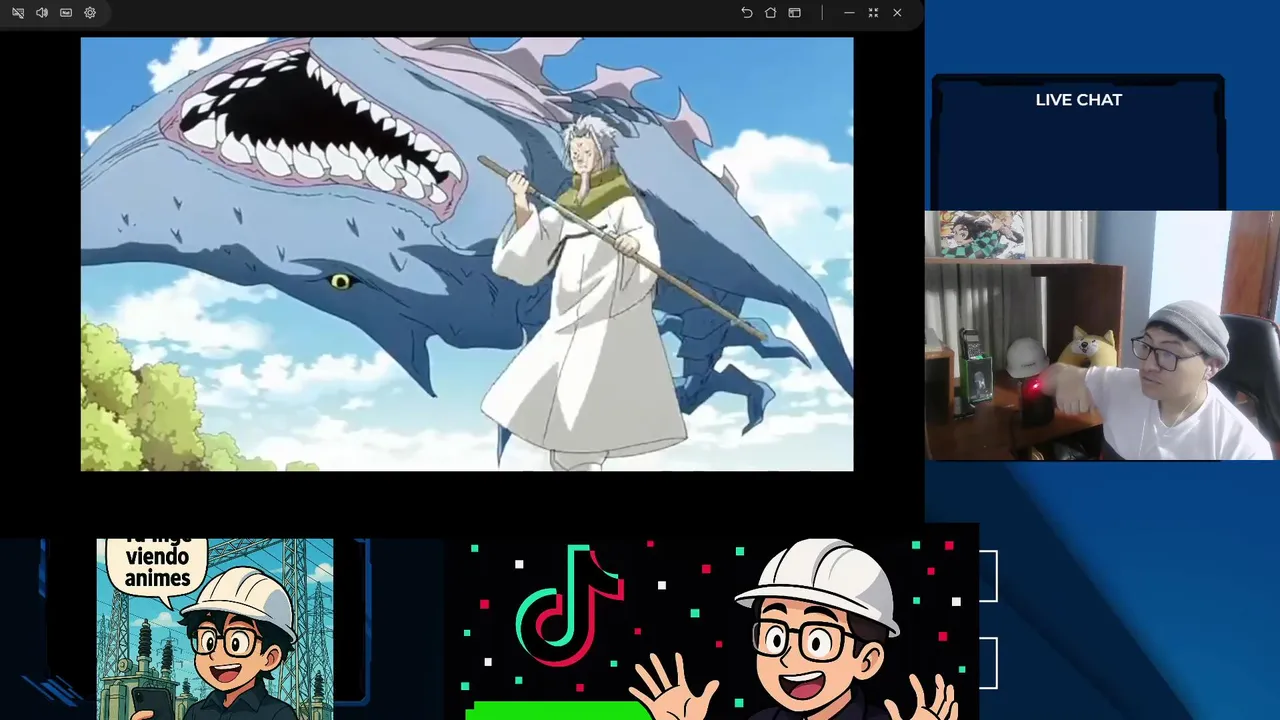Click the crossed-out screen icon in the top bar
The image size is (1280, 720).
coord(18,13)
